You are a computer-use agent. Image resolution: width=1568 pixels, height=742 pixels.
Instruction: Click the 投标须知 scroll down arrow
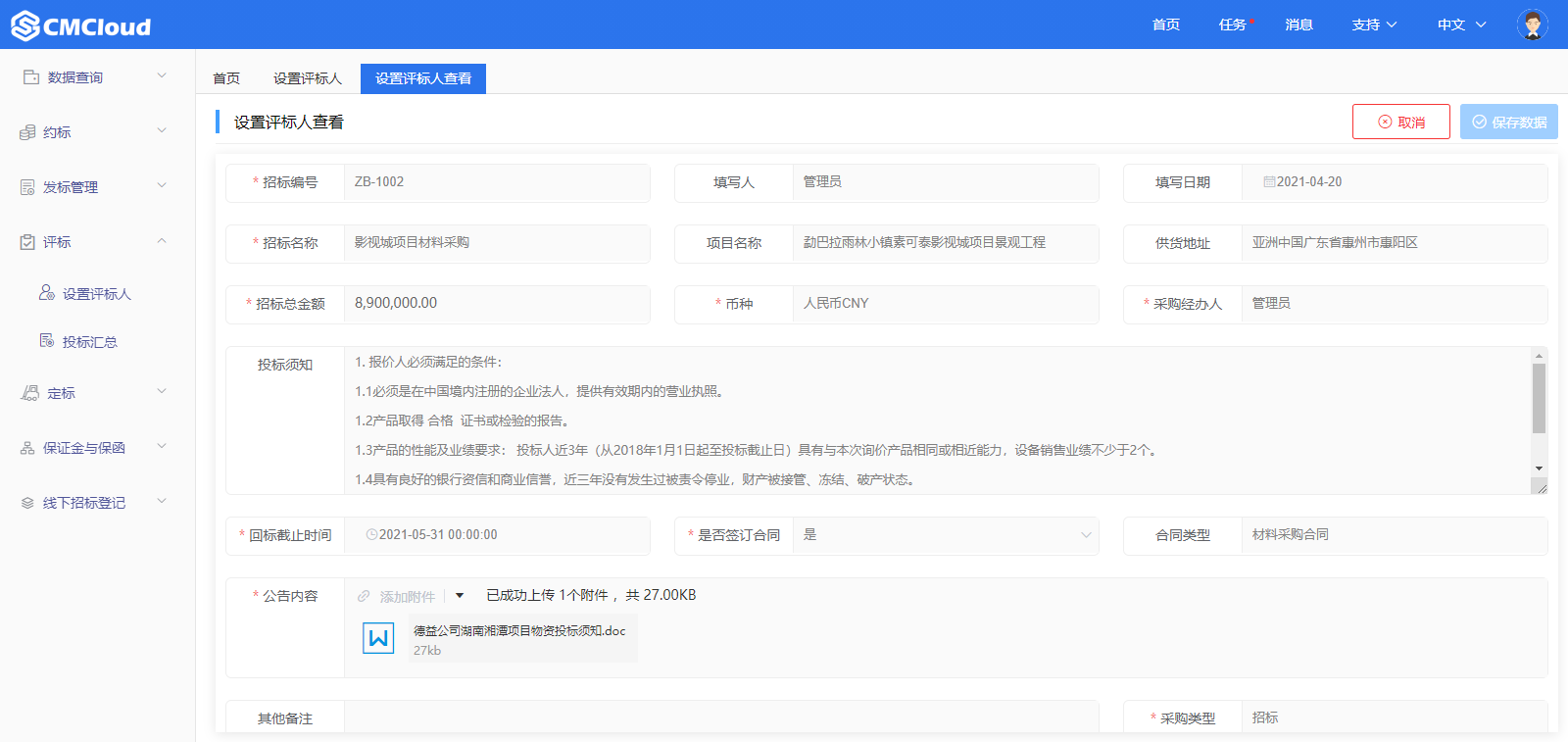pos(1539,469)
